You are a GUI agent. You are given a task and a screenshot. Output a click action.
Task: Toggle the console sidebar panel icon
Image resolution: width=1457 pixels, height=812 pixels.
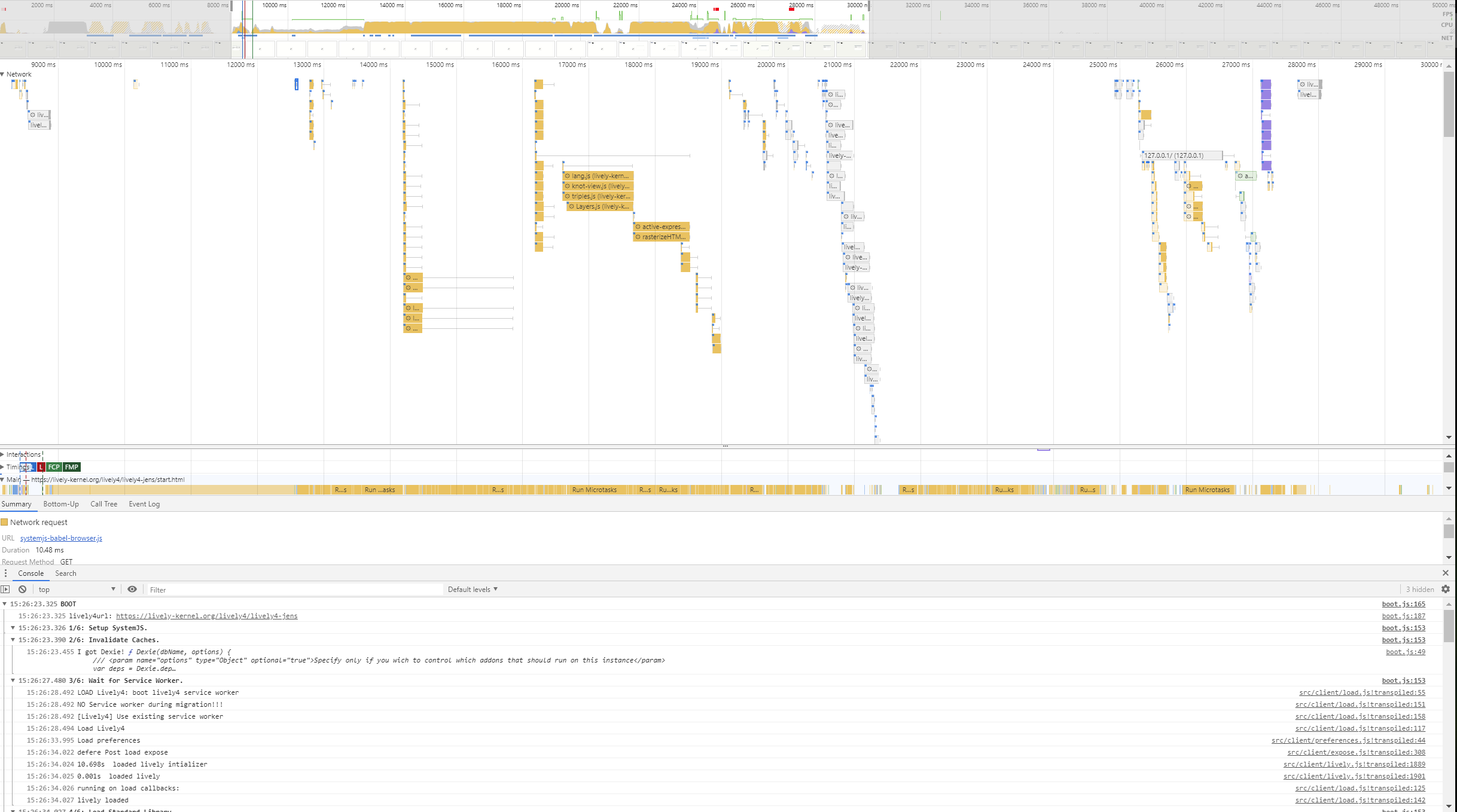point(5,590)
